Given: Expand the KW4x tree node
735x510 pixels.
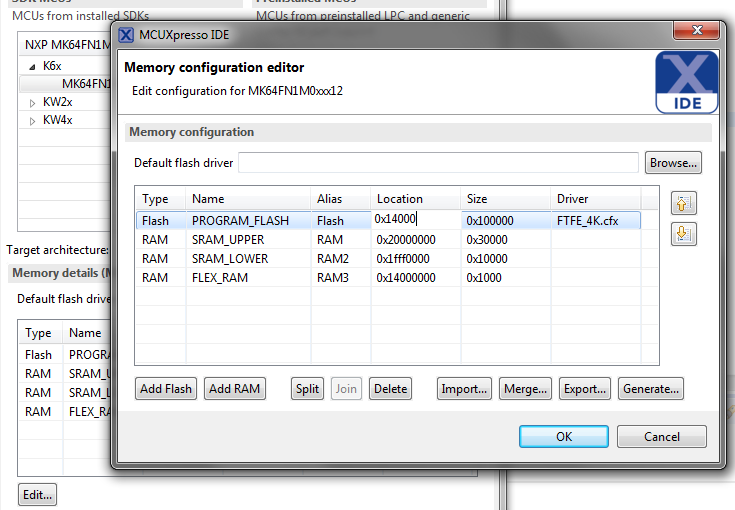Looking at the screenshot, I should (32, 121).
